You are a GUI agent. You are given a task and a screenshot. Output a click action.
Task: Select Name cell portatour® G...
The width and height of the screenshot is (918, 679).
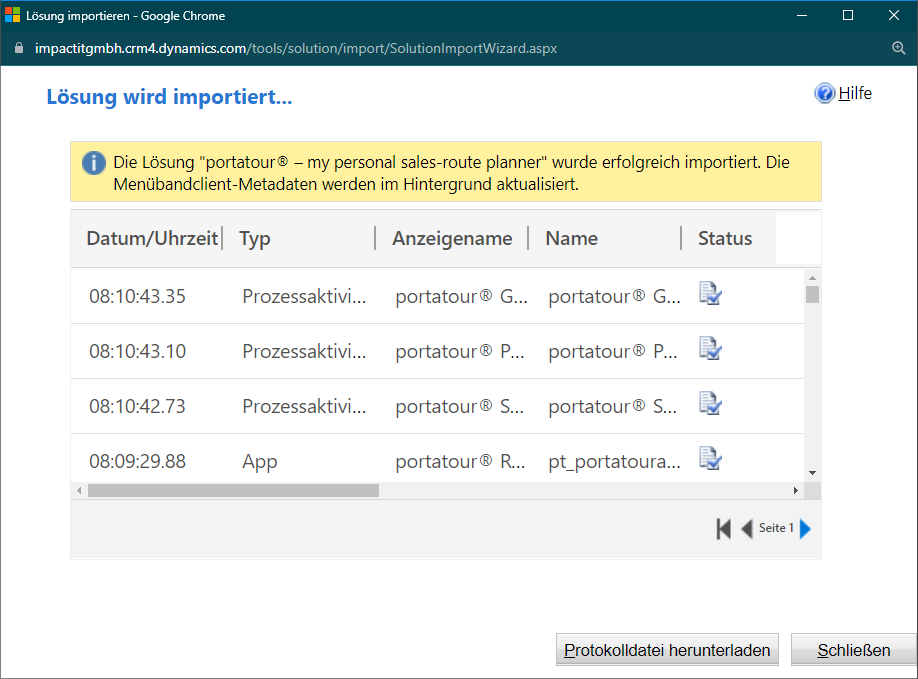click(614, 296)
